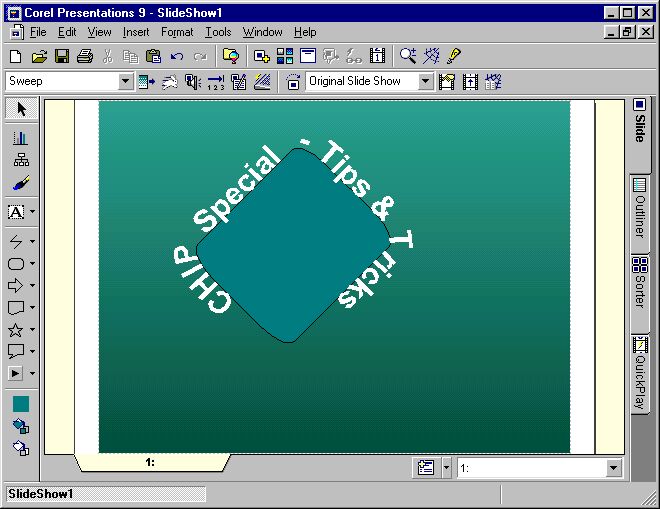The image size is (660, 509).
Task: Click the display sequence 123 icon
Action: (216, 82)
